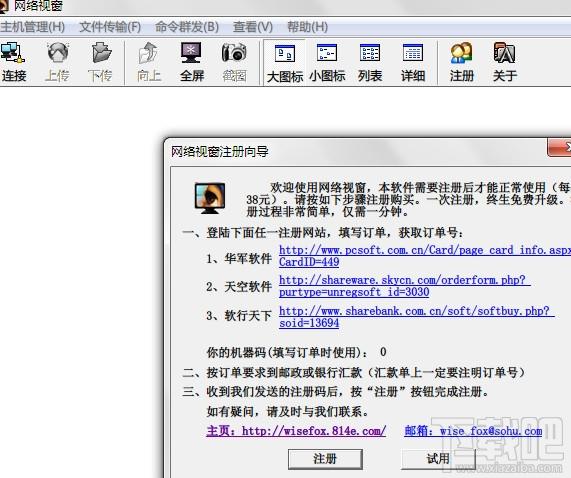This screenshot has height=478, width=571.
Task: Click the 上传 (Upload) toolbar icon
Action: pos(58,62)
